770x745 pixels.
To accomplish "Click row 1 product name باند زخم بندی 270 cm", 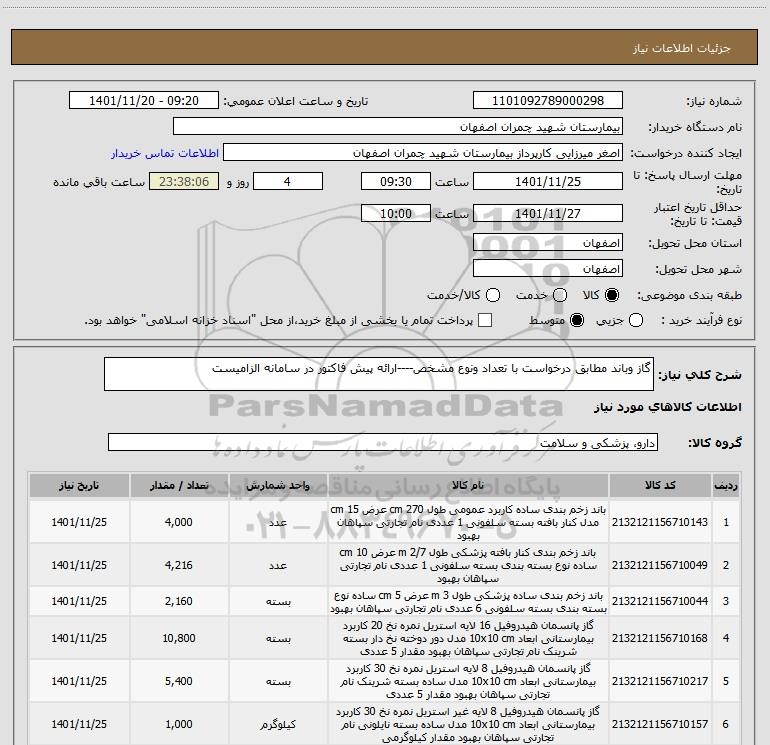I will pos(468,522).
